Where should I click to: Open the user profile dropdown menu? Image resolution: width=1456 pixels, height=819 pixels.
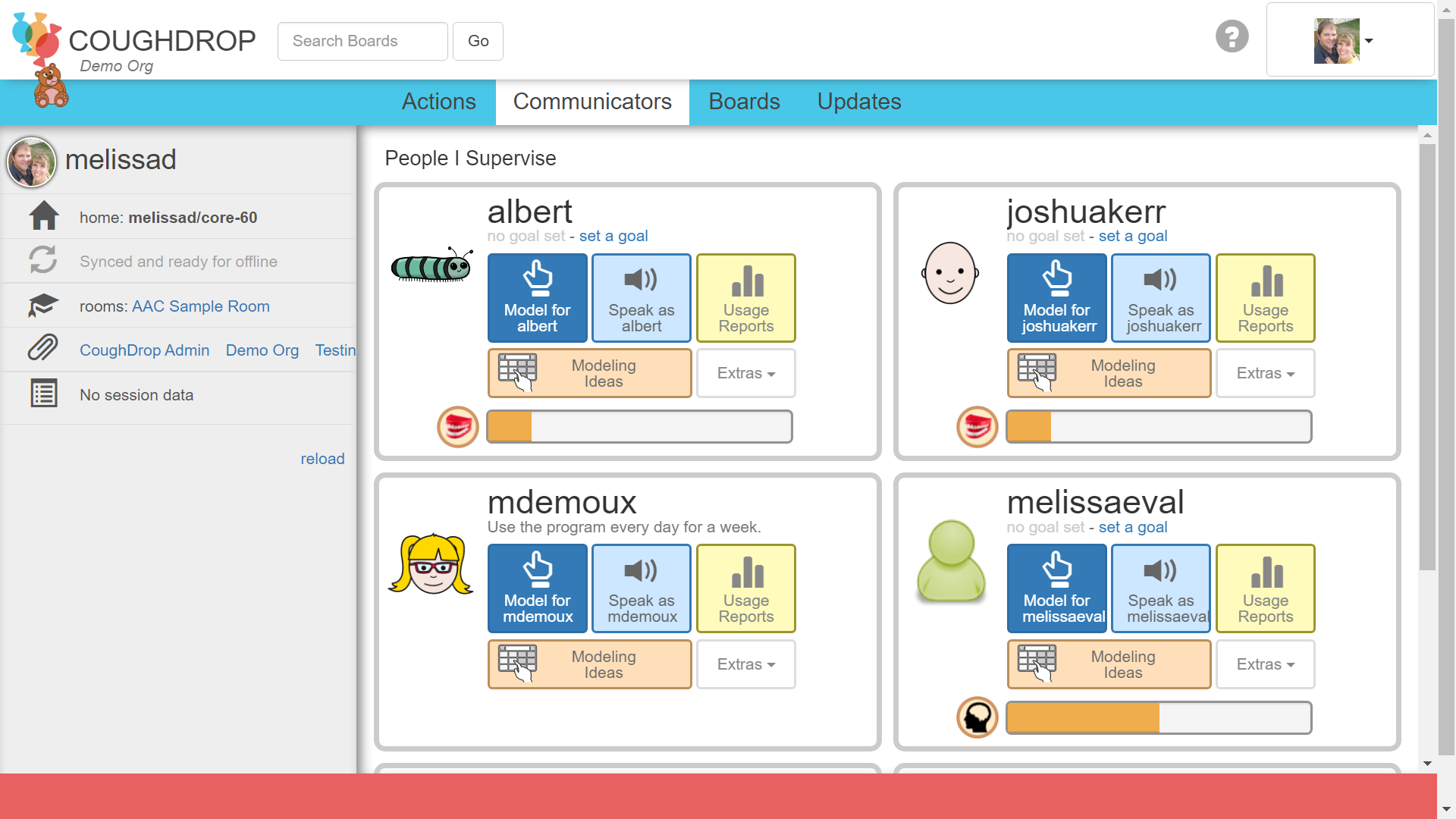pos(1350,40)
